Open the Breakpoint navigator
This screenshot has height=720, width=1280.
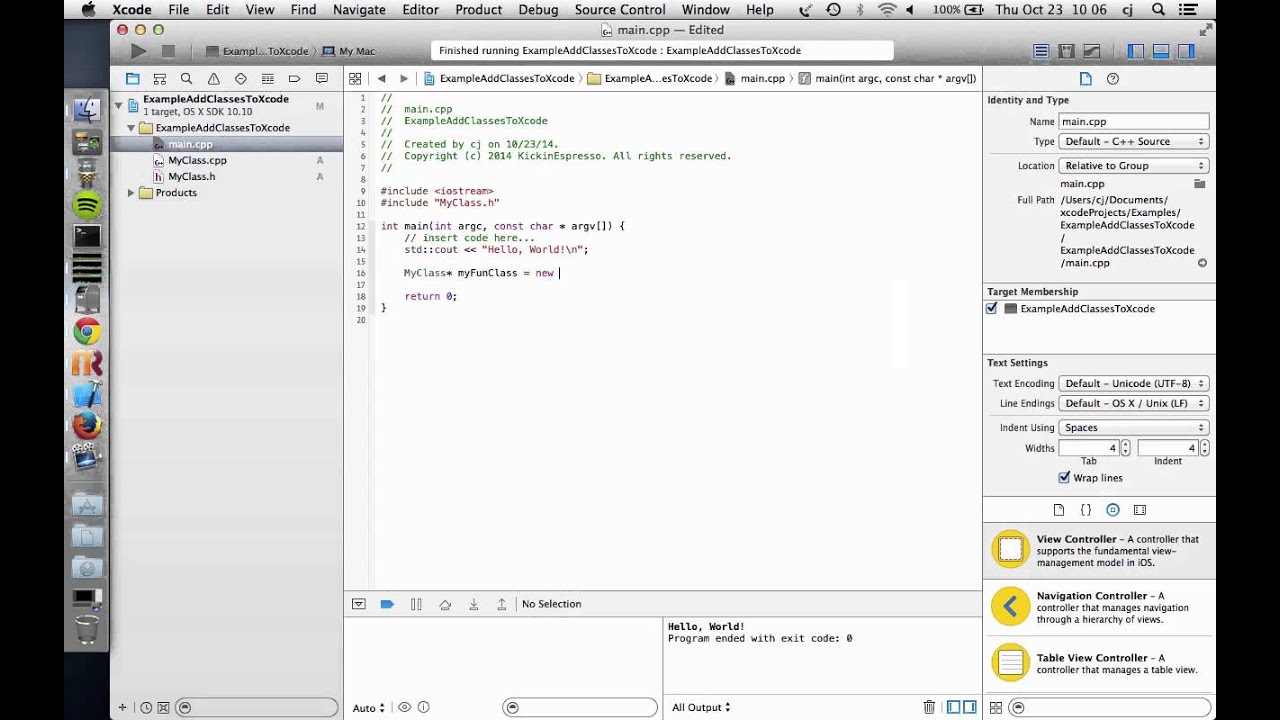coord(294,78)
